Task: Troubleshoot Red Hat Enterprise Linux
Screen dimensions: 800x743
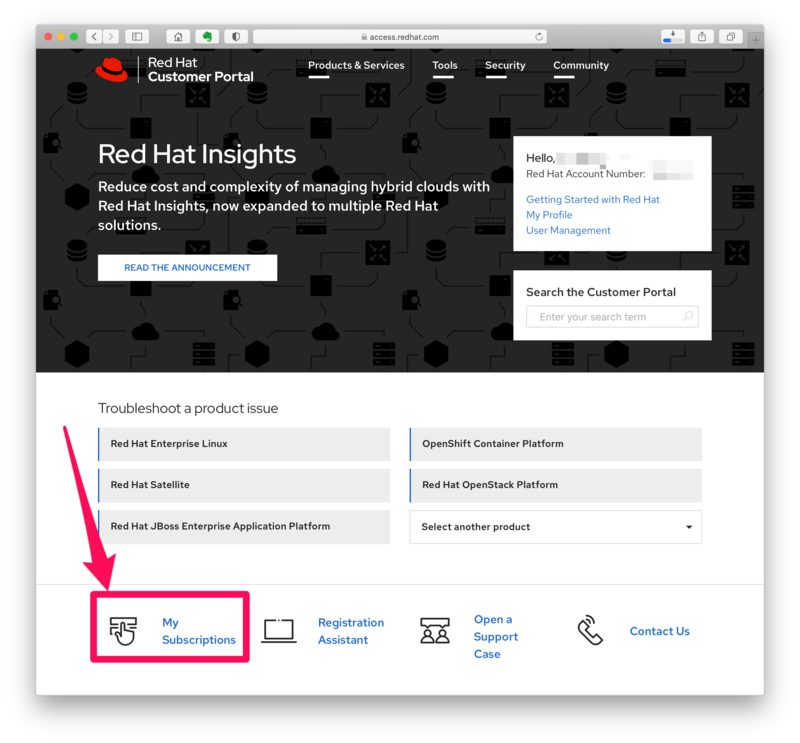Action: pyautogui.click(x=244, y=444)
